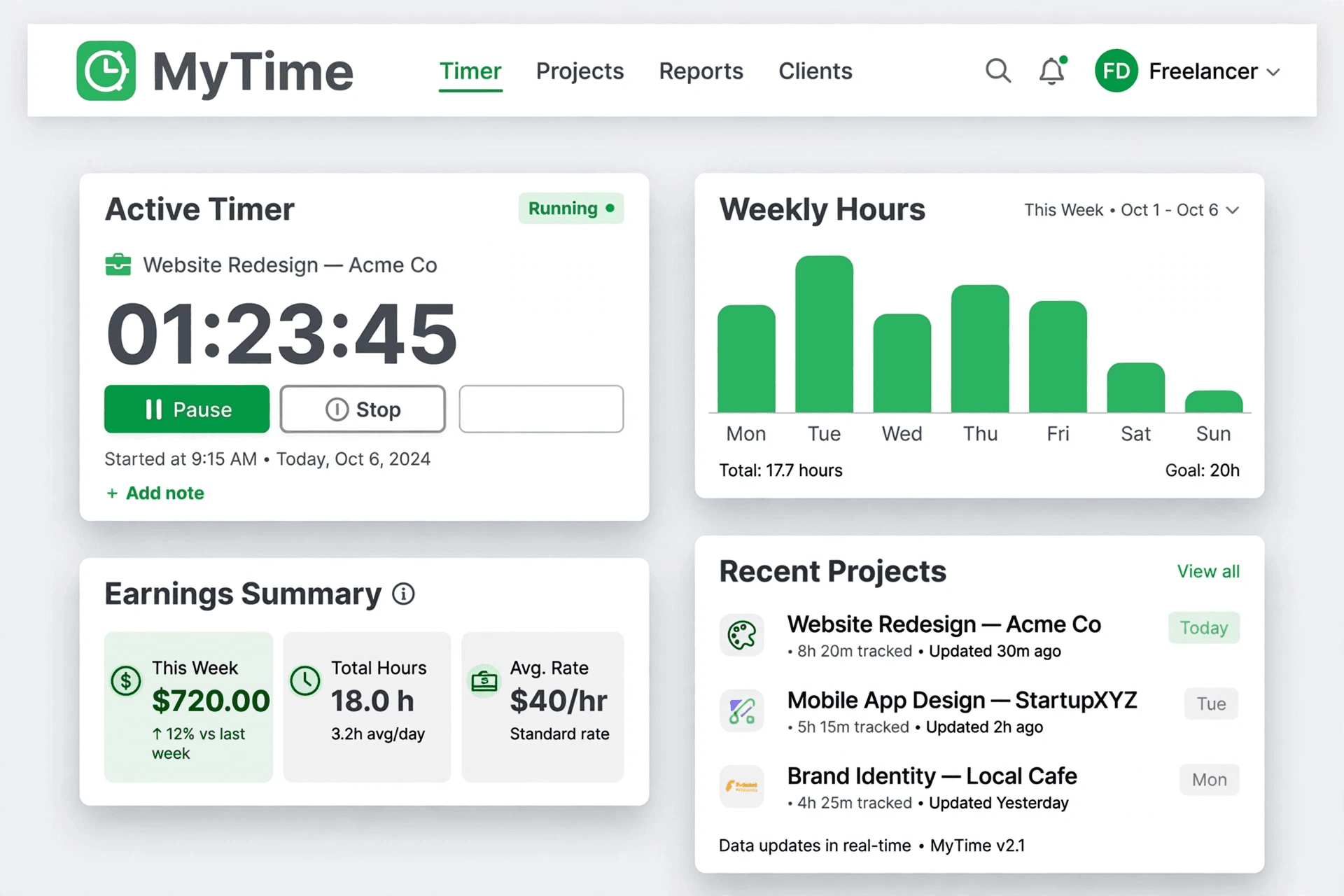The image size is (1344, 896).
Task: Click the Mon tag on Brand Identity
Action: pyautogui.click(x=1210, y=779)
